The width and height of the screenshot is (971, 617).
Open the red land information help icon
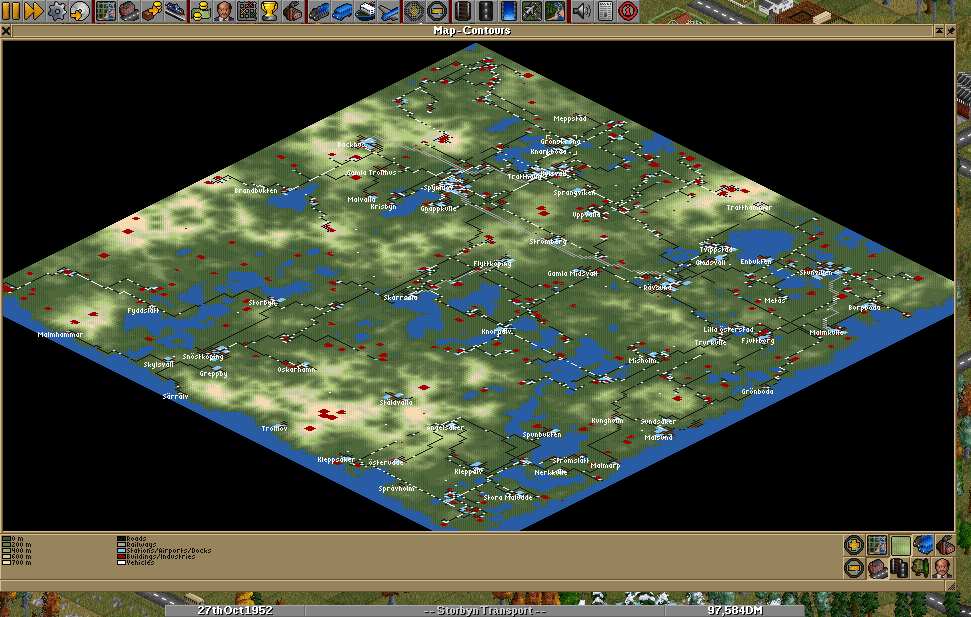628,11
